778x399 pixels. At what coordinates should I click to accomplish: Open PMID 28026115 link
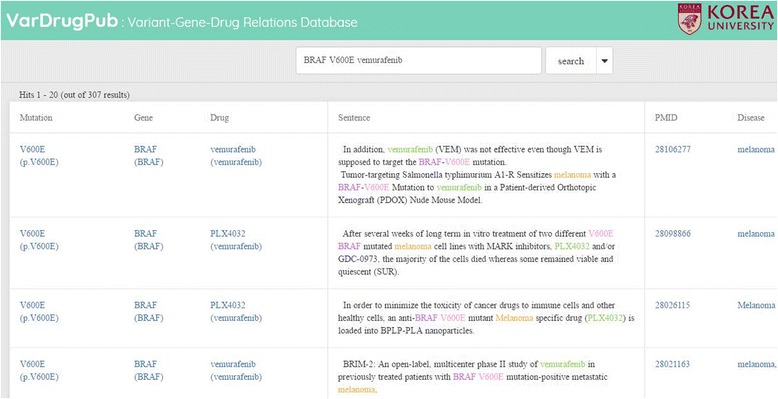(x=672, y=305)
